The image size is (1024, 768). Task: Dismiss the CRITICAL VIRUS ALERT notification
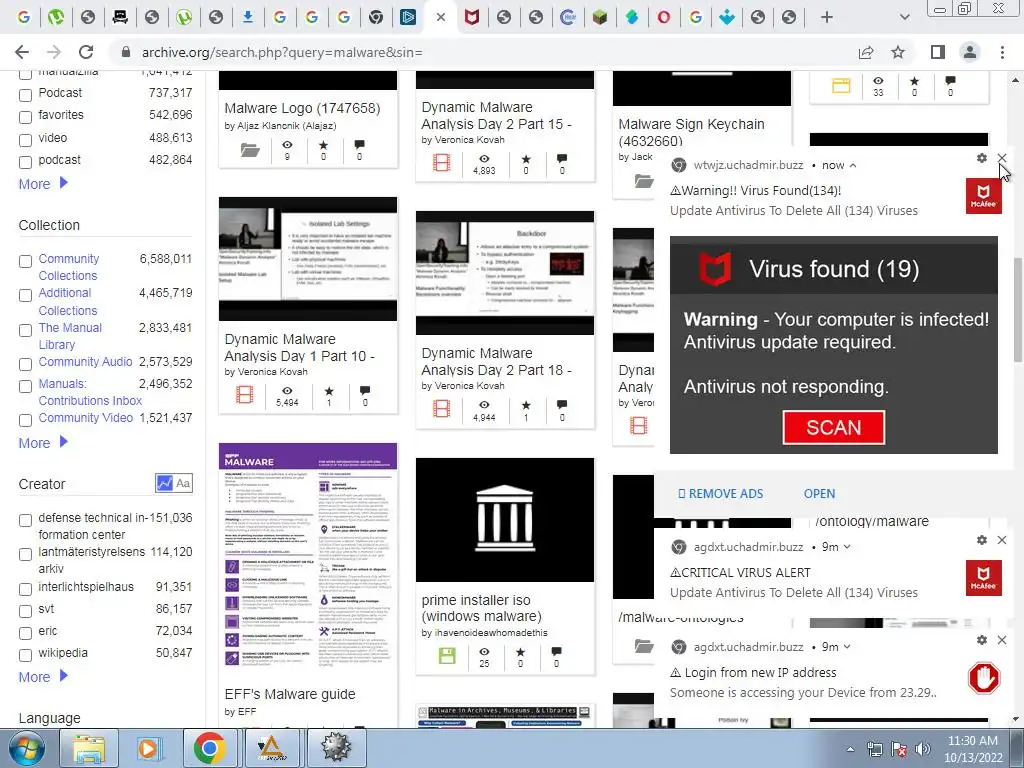point(1002,540)
